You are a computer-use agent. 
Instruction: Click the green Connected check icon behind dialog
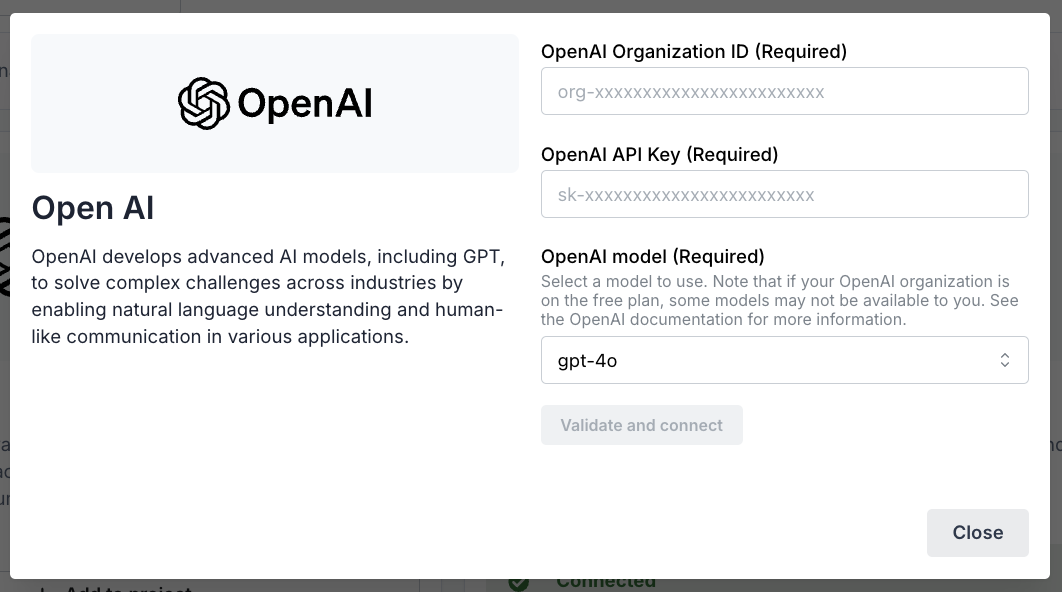[518, 583]
